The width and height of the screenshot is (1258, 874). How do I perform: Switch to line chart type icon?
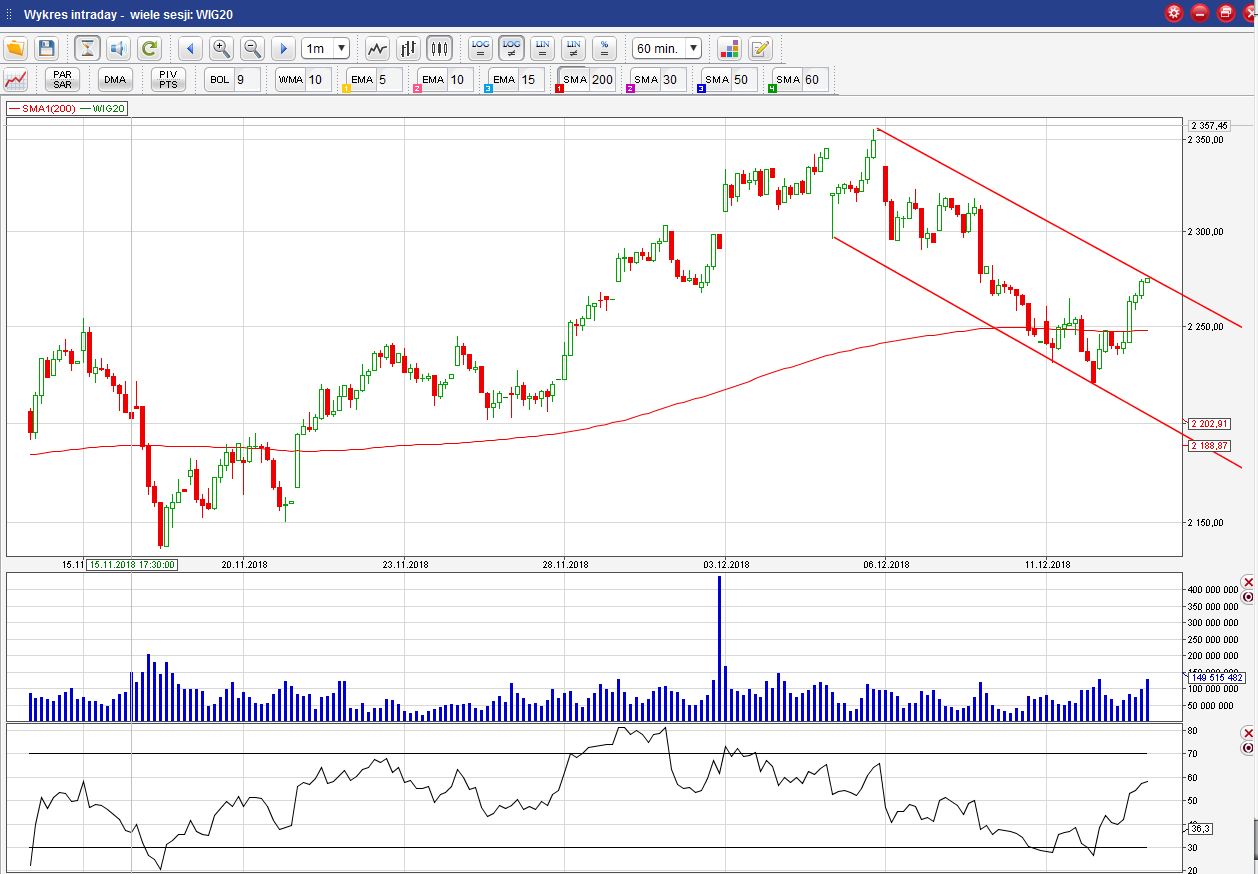click(377, 48)
